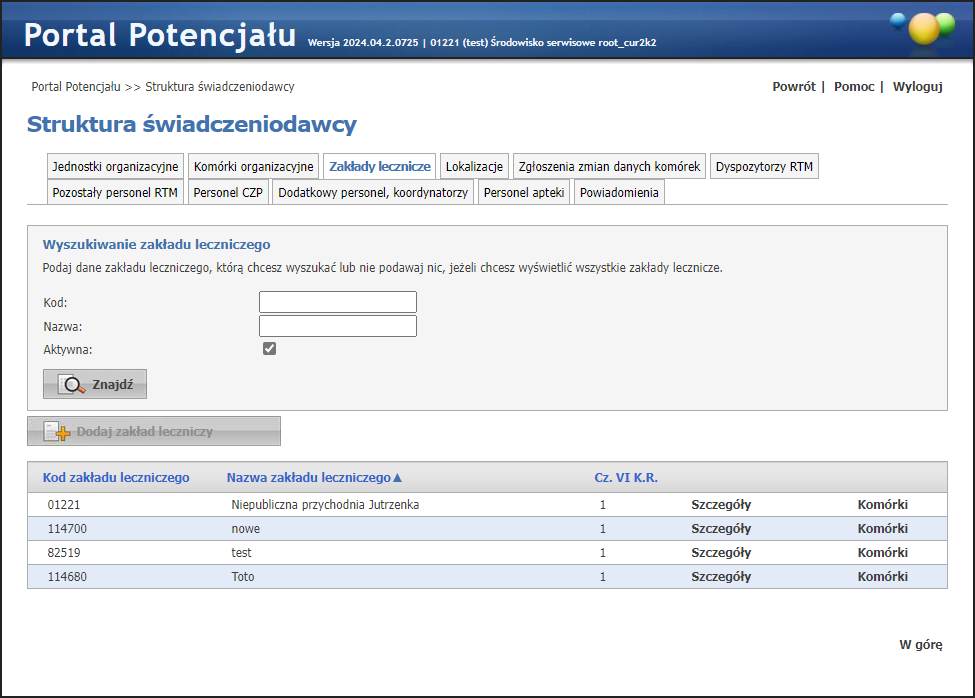This screenshot has height=698, width=975.
Task: Go to the Lokalizacje tab
Action: click(x=474, y=166)
